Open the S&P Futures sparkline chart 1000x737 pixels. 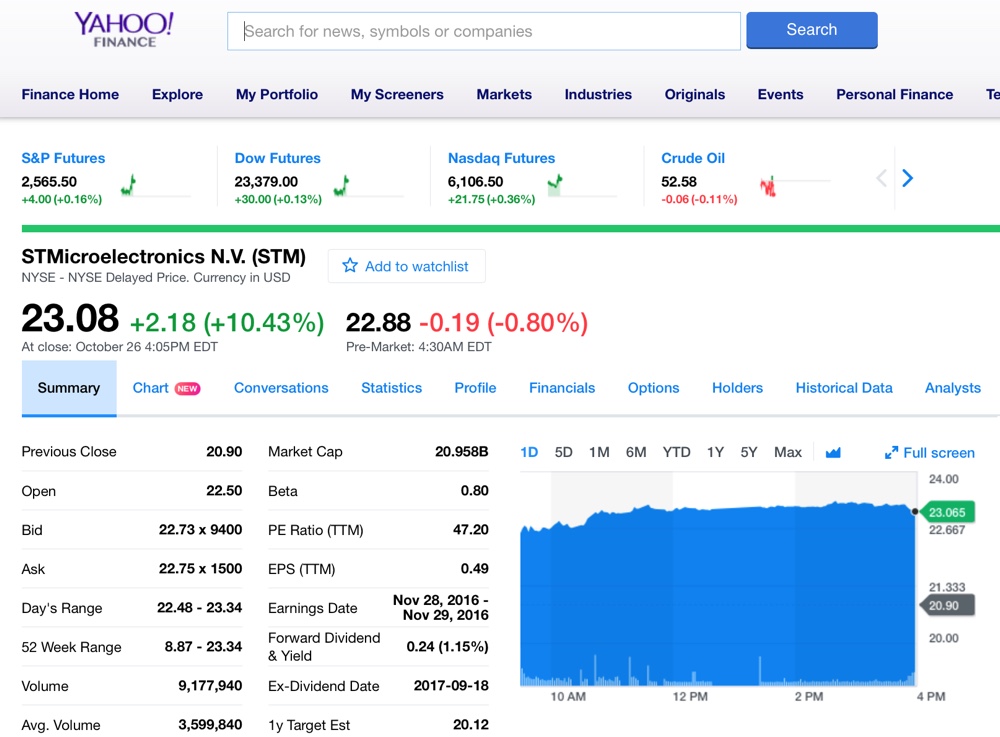[155, 186]
